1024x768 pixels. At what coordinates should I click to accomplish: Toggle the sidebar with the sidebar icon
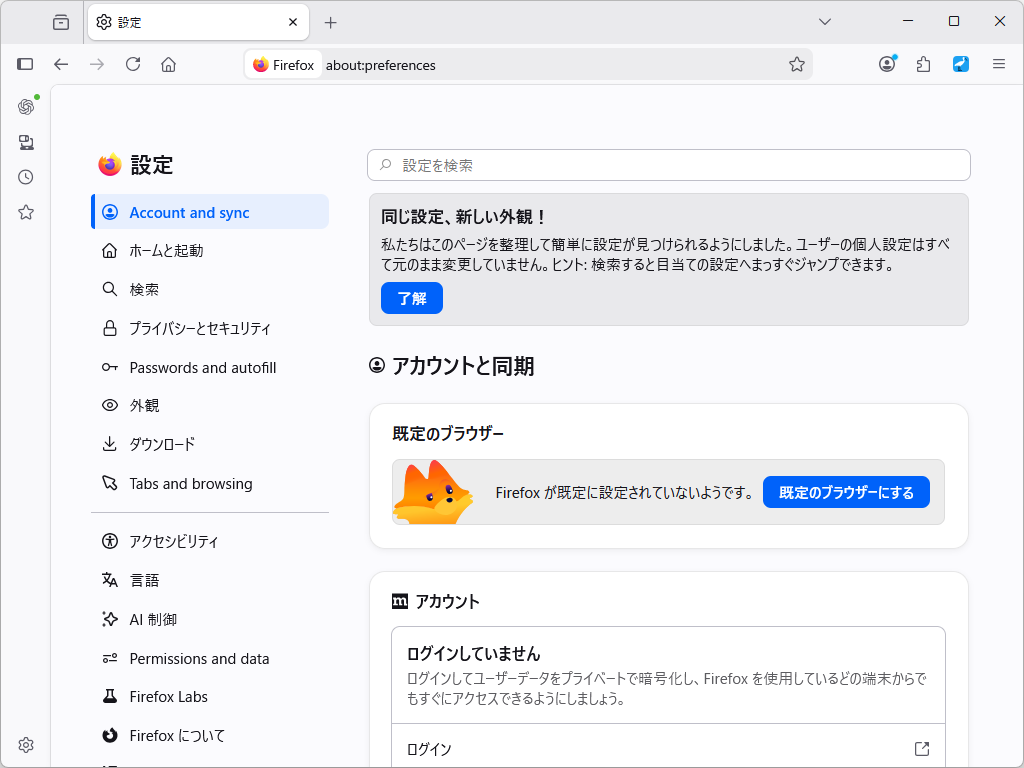coord(25,64)
